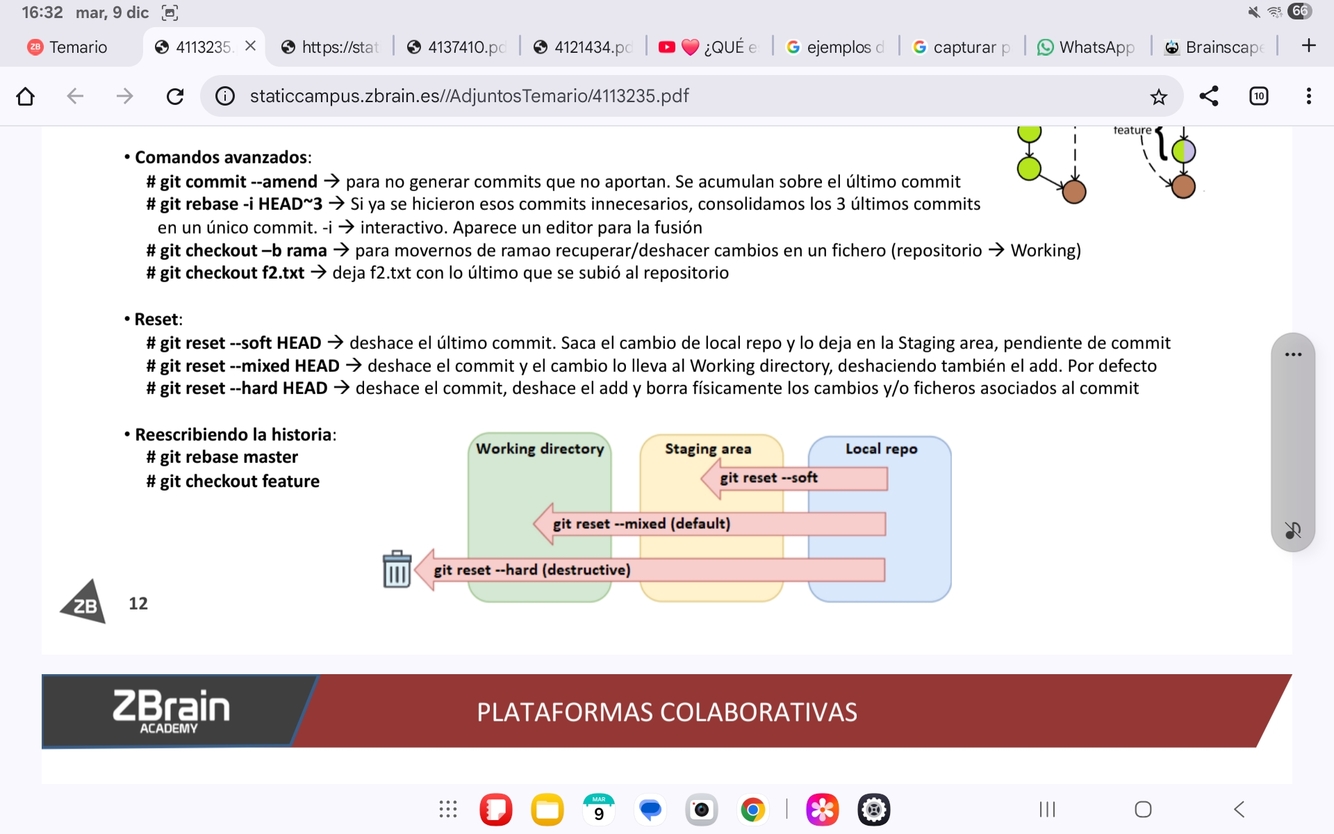Open Chrome's three-dot overflow menu

1308,96
